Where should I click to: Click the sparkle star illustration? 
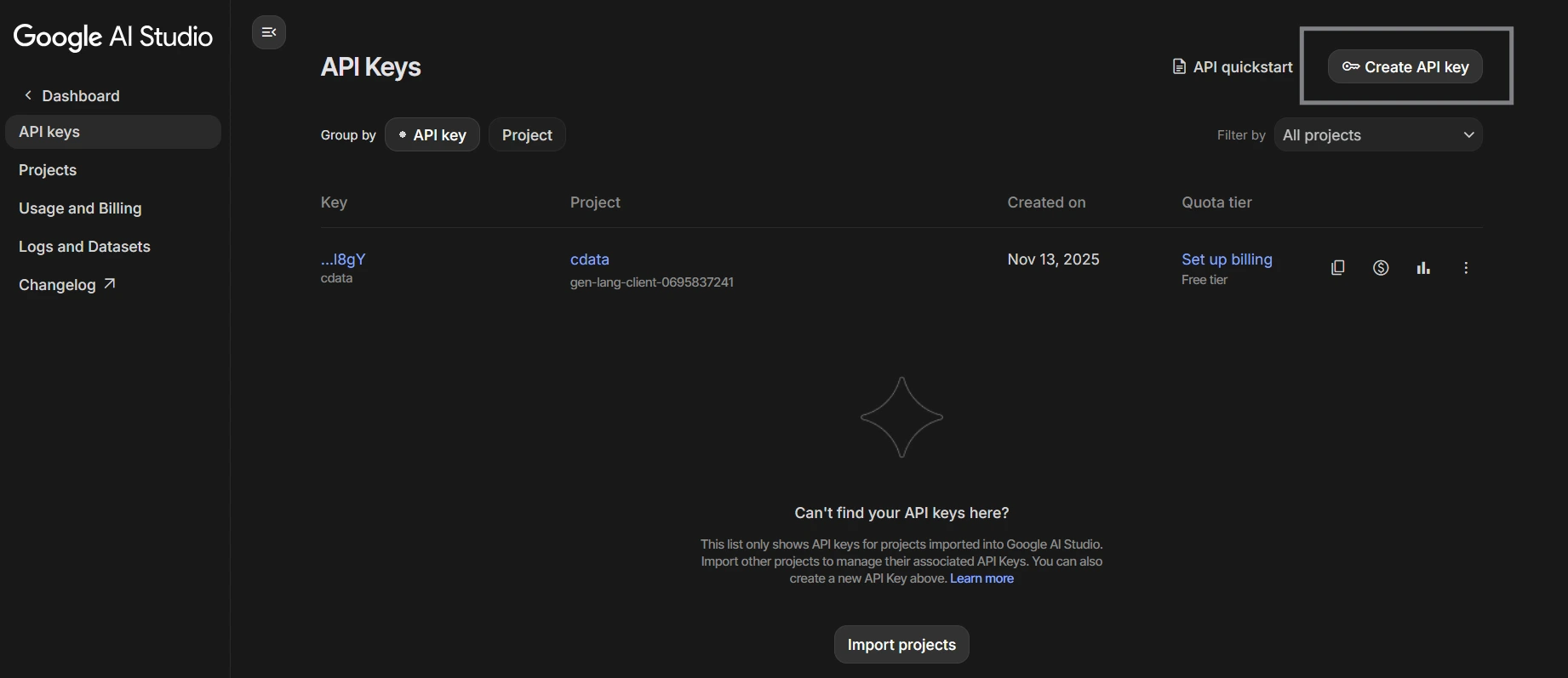tap(901, 418)
